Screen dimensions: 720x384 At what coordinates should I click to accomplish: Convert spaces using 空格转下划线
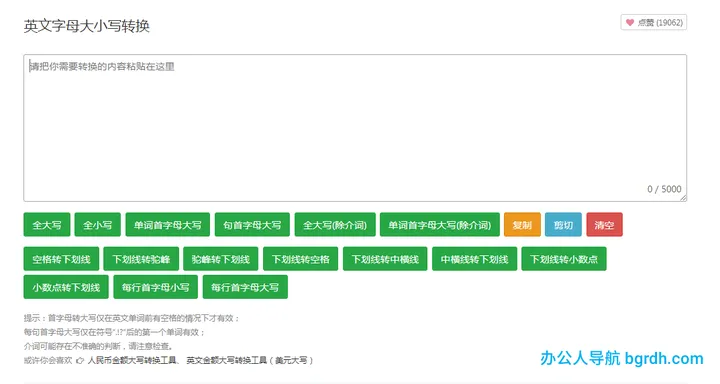61,259
